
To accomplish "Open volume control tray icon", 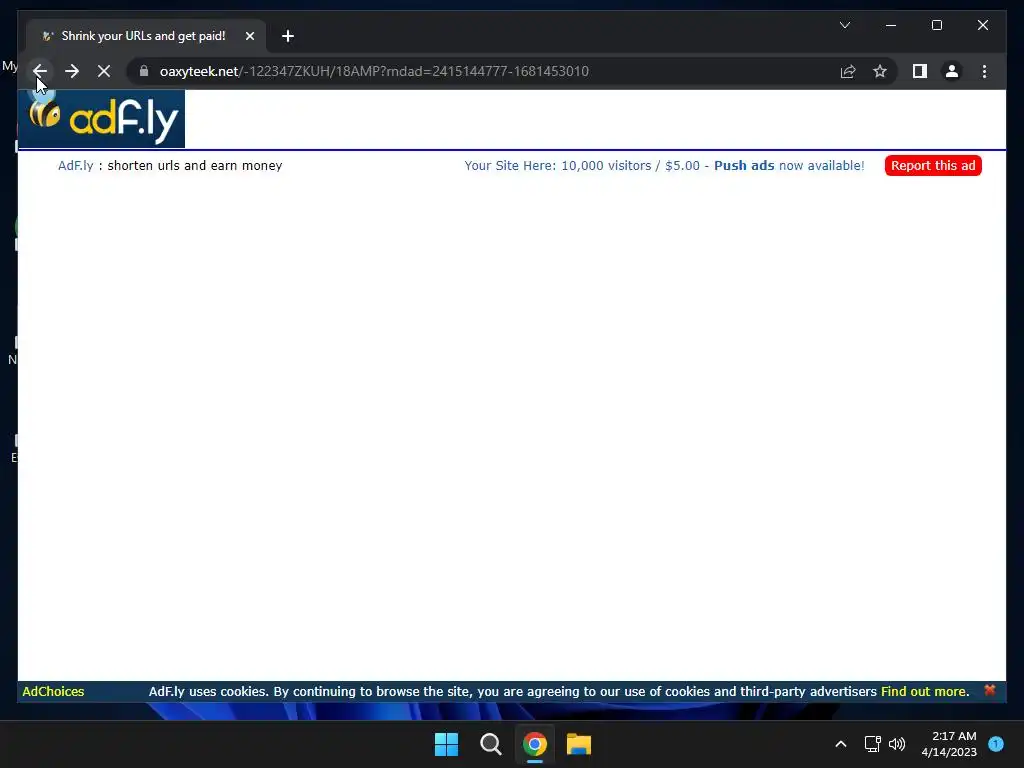I will tap(897, 744).
